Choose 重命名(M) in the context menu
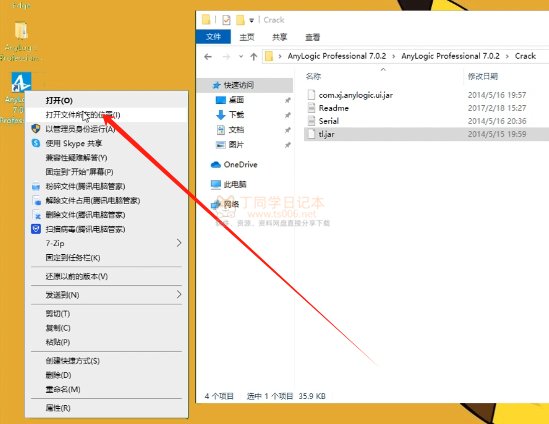Viewport: 549px width, 424px height. pos(106,389)
